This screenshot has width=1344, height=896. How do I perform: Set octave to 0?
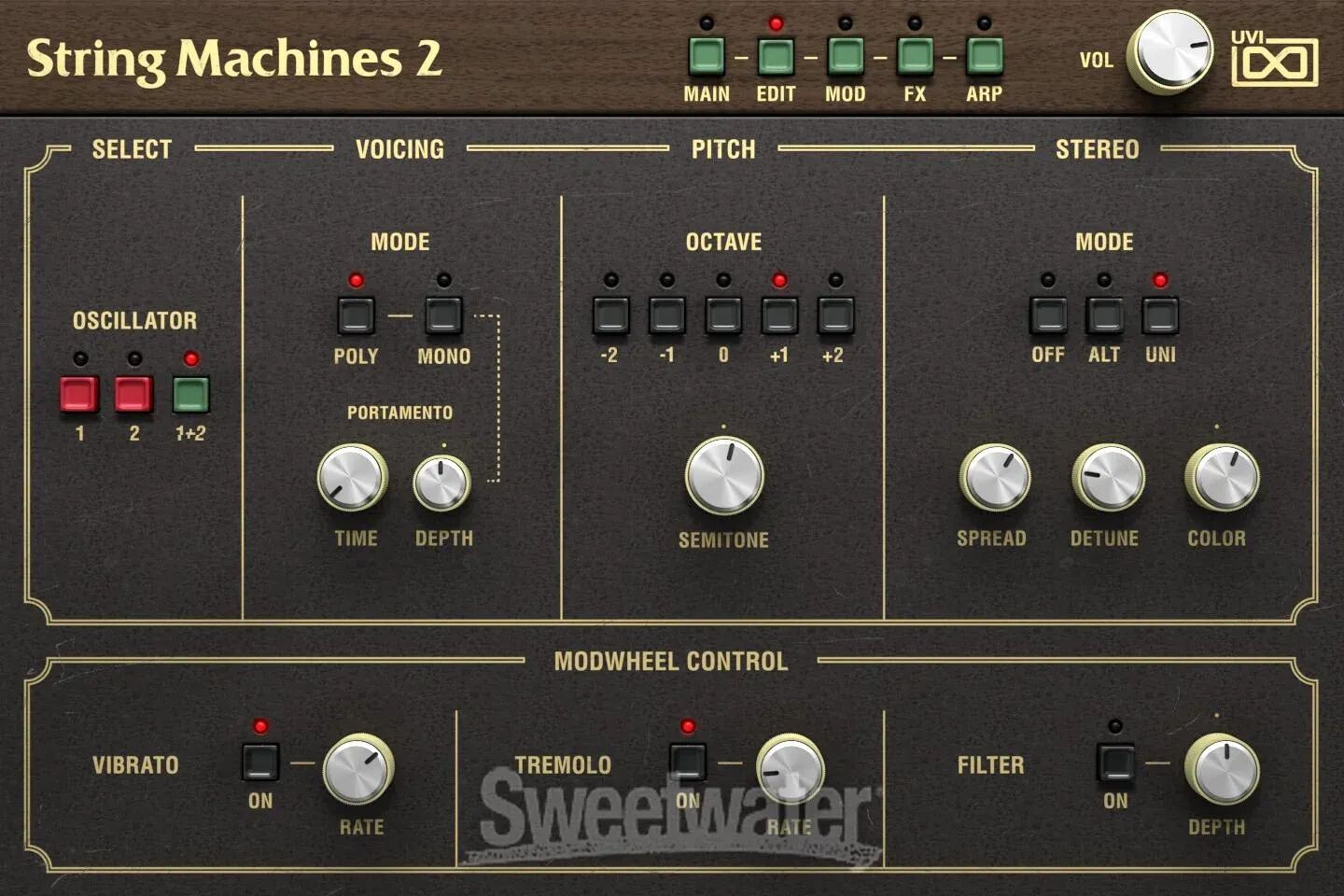click(x=723, y=315)
